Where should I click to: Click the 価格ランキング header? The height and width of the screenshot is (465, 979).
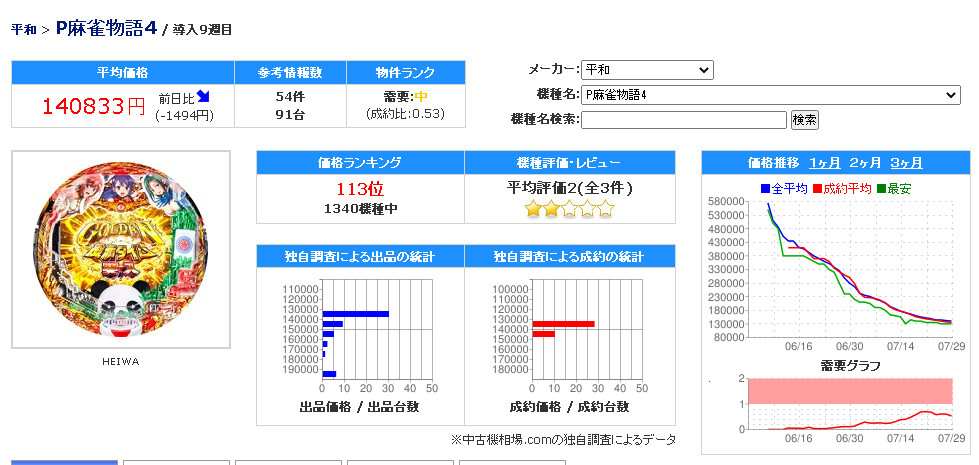[x=360, y=163]
